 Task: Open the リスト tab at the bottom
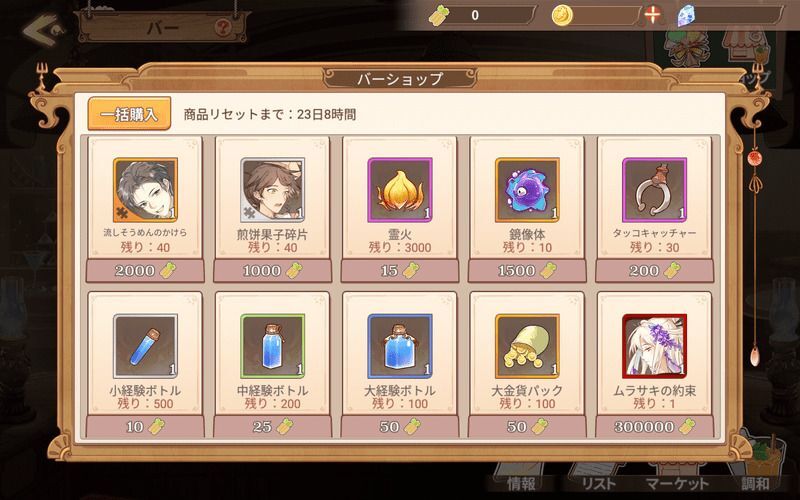coord(599,484)
